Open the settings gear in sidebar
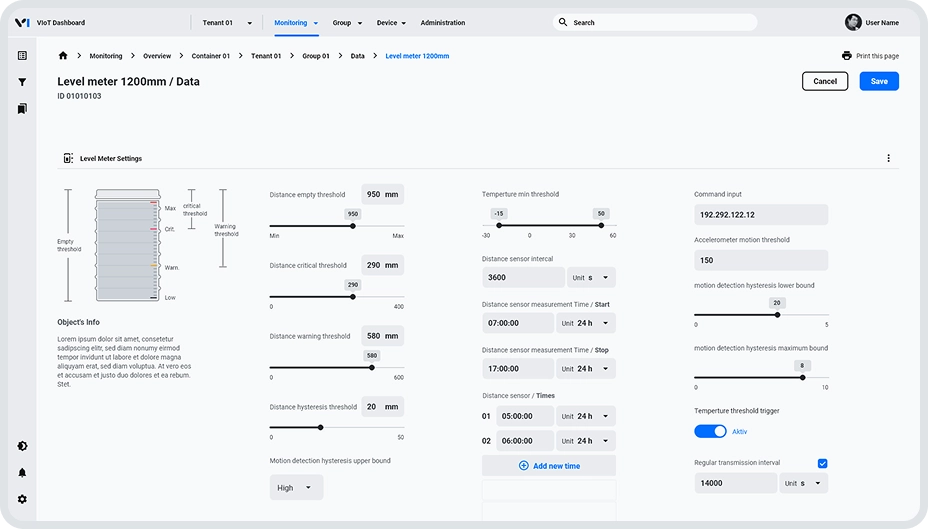The height and width of the screenshot is (530, 928). 22,499
